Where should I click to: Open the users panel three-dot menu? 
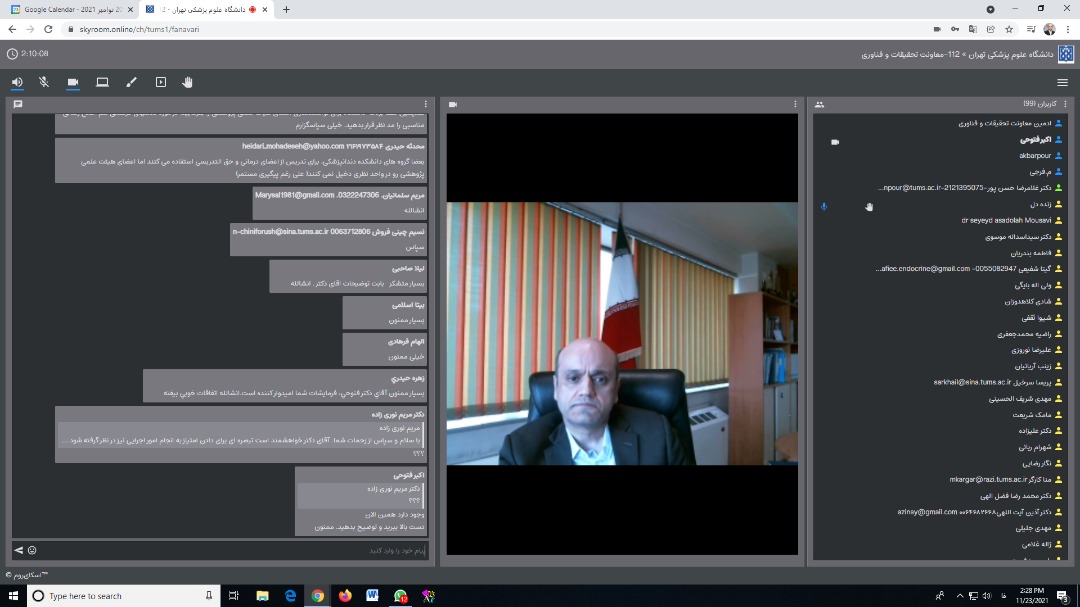[x=1063, y=104]
